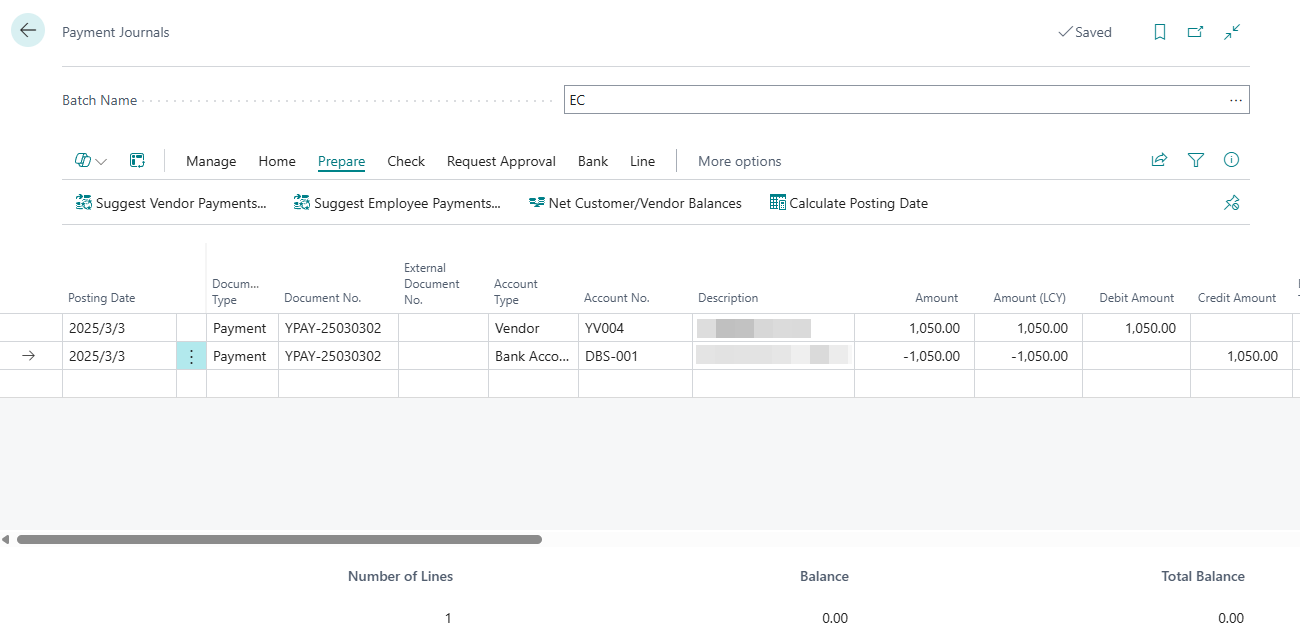The image size is (1300, 638).
Task: Open the Manage menu
Action: [211, 161]
